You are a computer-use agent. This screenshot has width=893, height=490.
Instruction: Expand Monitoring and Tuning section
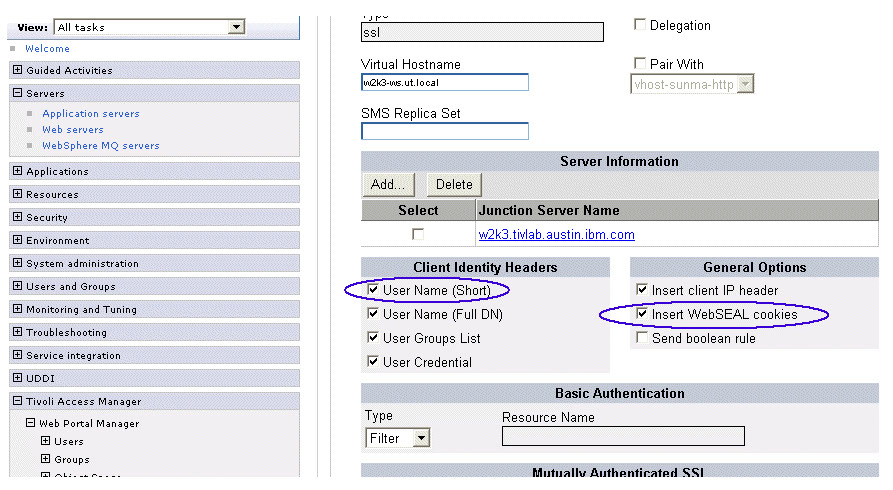point(18,309)
